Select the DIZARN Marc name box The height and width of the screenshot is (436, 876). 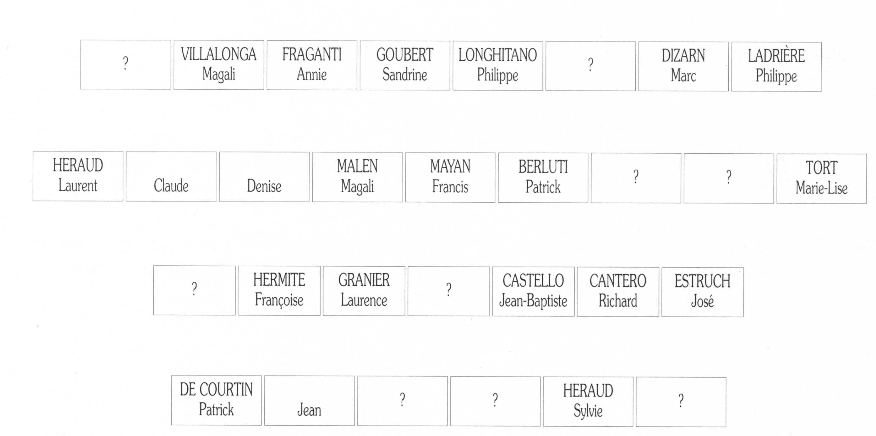point(683,66)
